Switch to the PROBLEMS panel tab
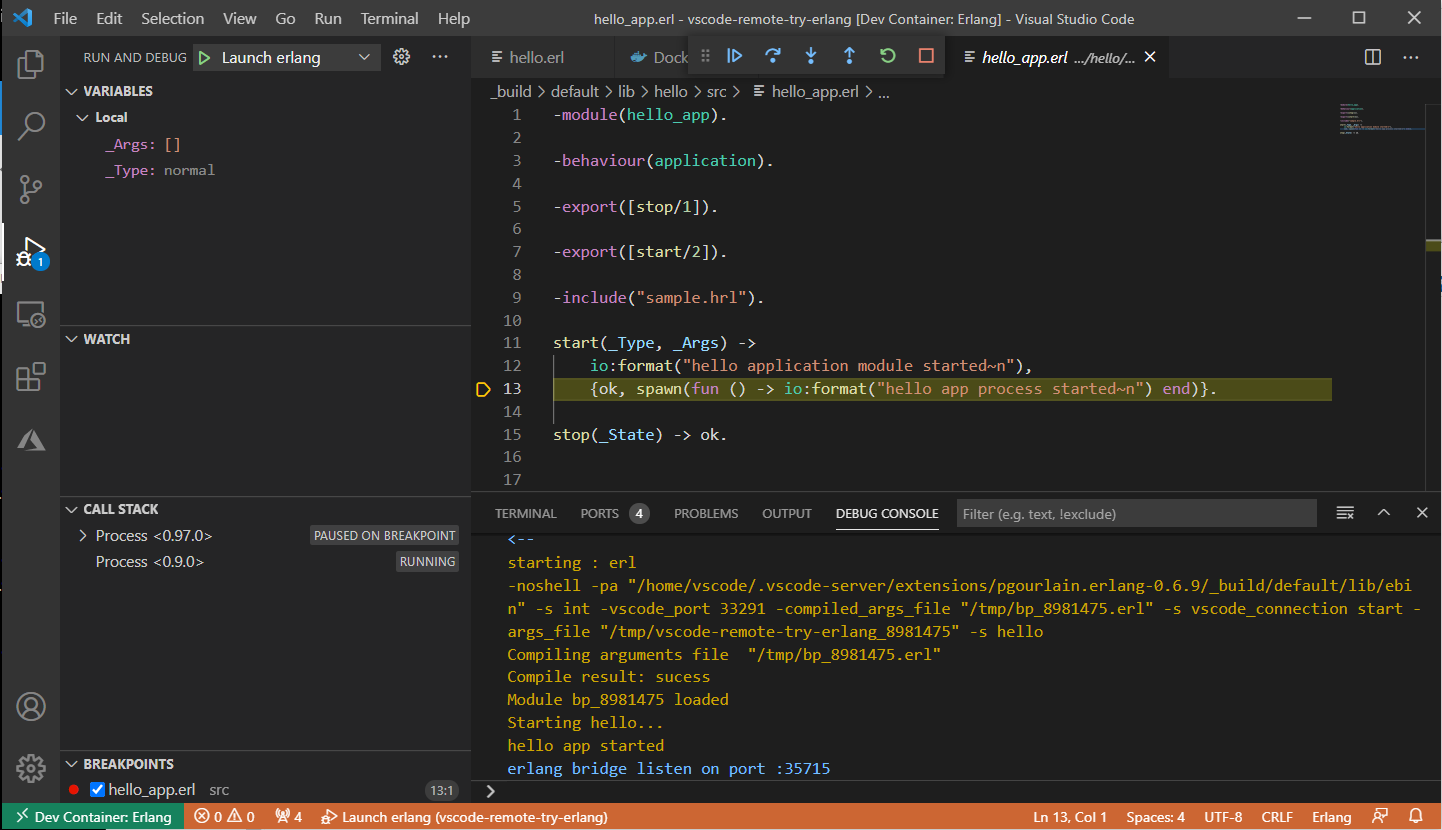 [705, 513]
